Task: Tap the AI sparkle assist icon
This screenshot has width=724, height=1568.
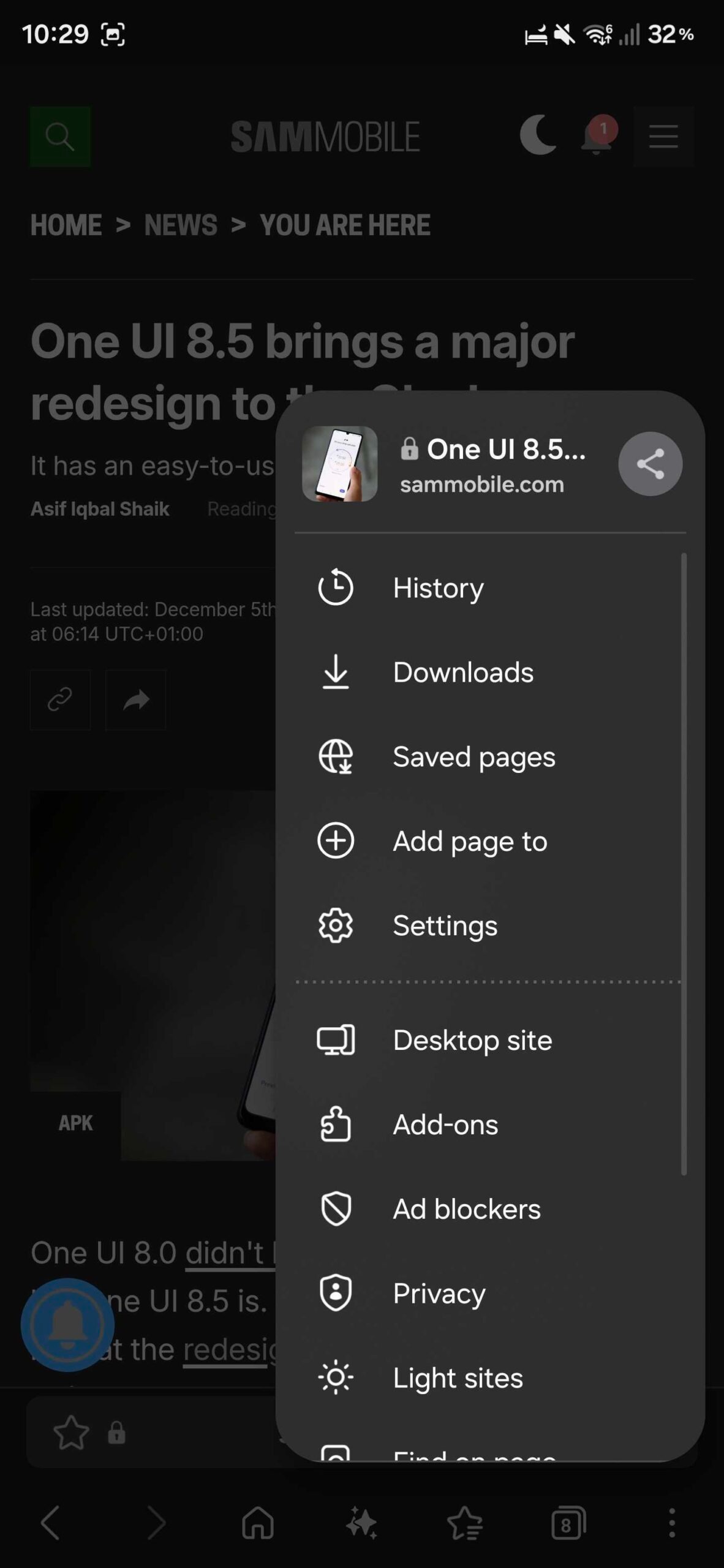Action: click(x=361, y=1523)
